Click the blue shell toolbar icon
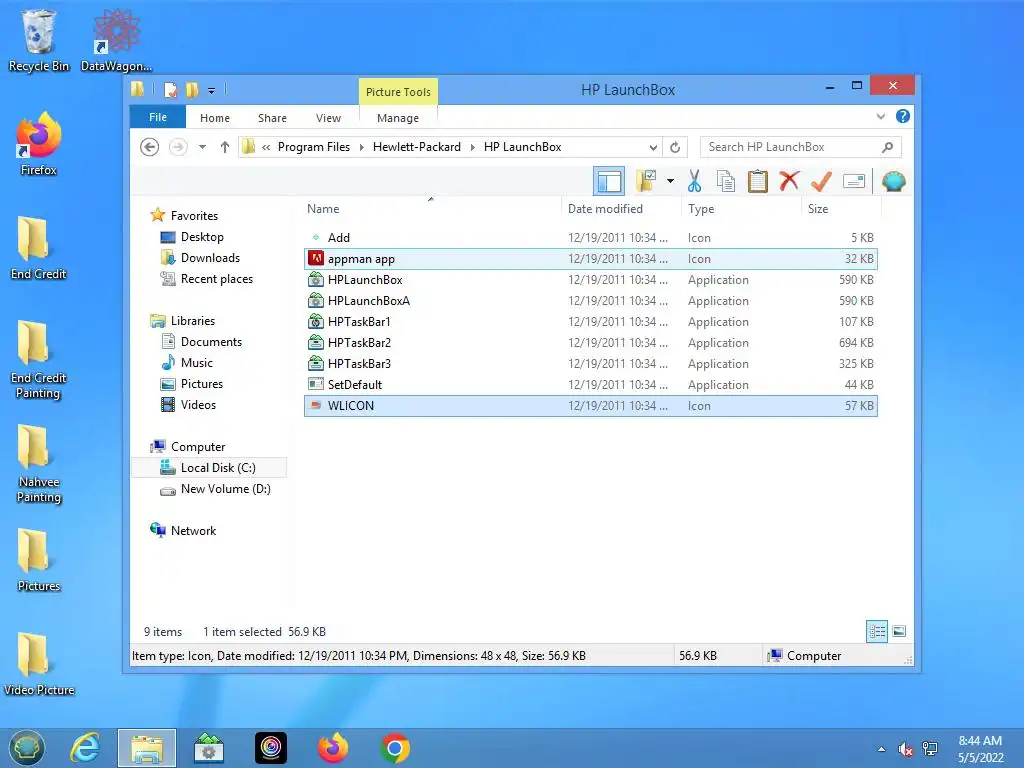 click(x=893, y=181)
